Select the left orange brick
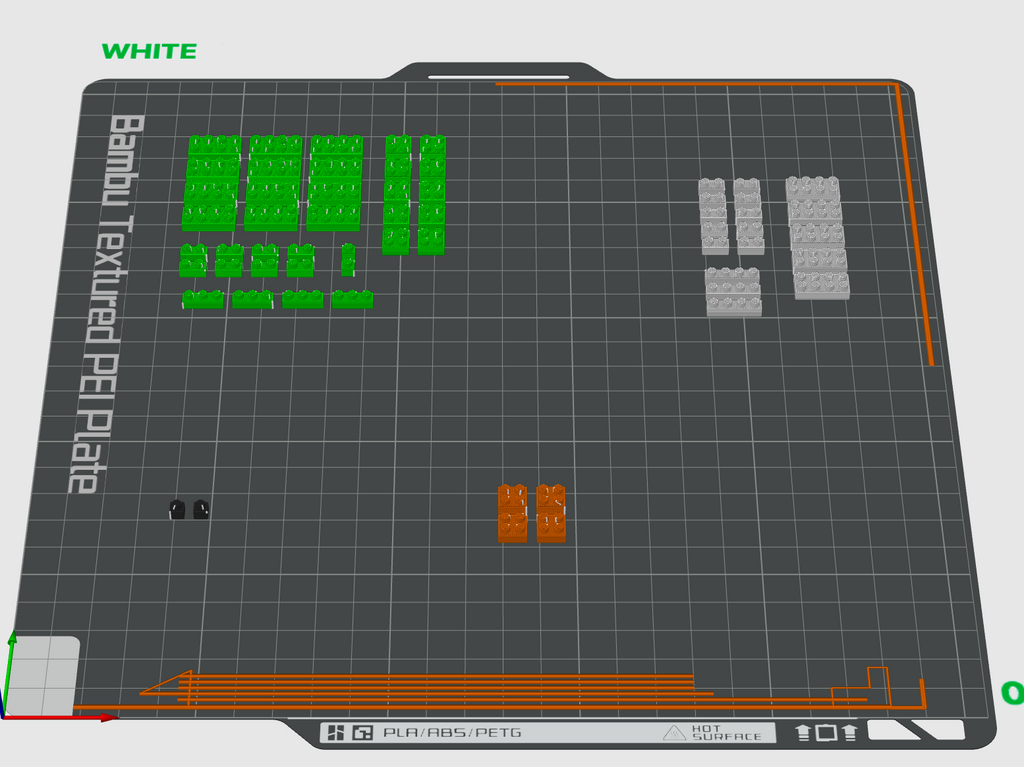 tap(513, 514)
